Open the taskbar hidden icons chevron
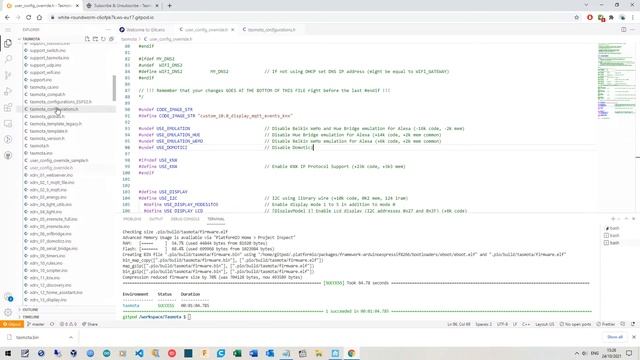Image resolution: width=640 pixels, height=360 pixels. click(x=576, y=353)
